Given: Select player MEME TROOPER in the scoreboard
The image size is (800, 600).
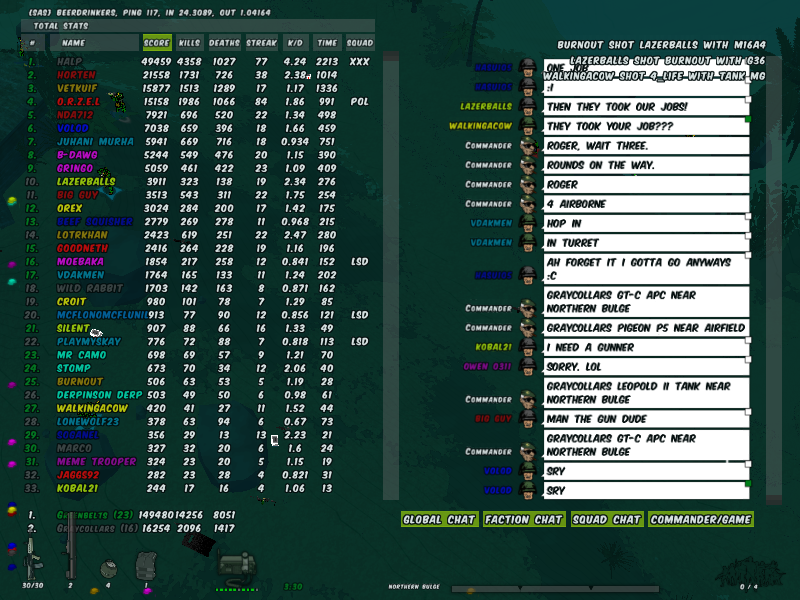Looking at the screenshot, I should [96, 461].
